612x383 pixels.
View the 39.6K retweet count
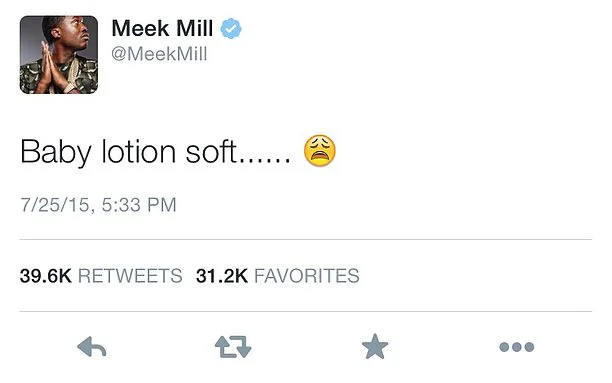pyautogui.click(x=46, y=276)
